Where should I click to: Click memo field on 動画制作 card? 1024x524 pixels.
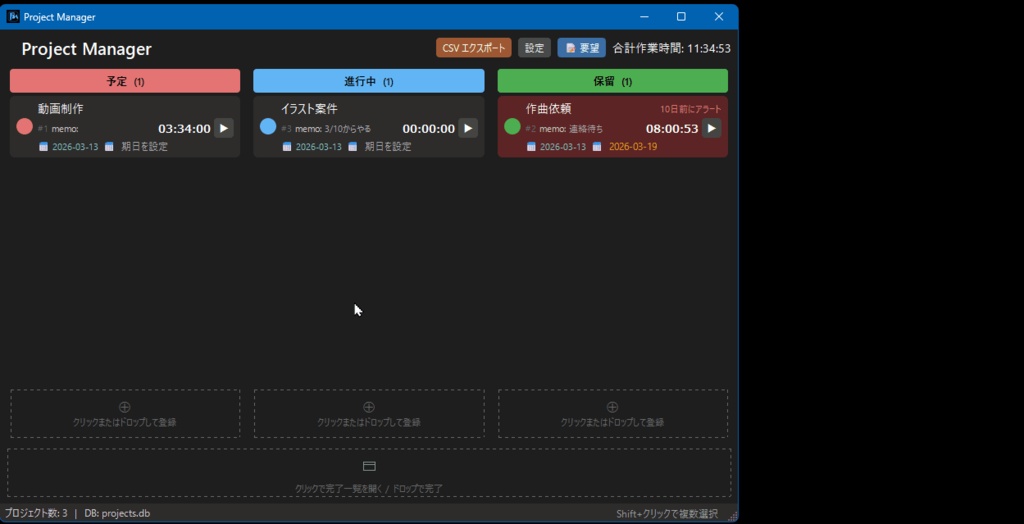coord(65,129)
